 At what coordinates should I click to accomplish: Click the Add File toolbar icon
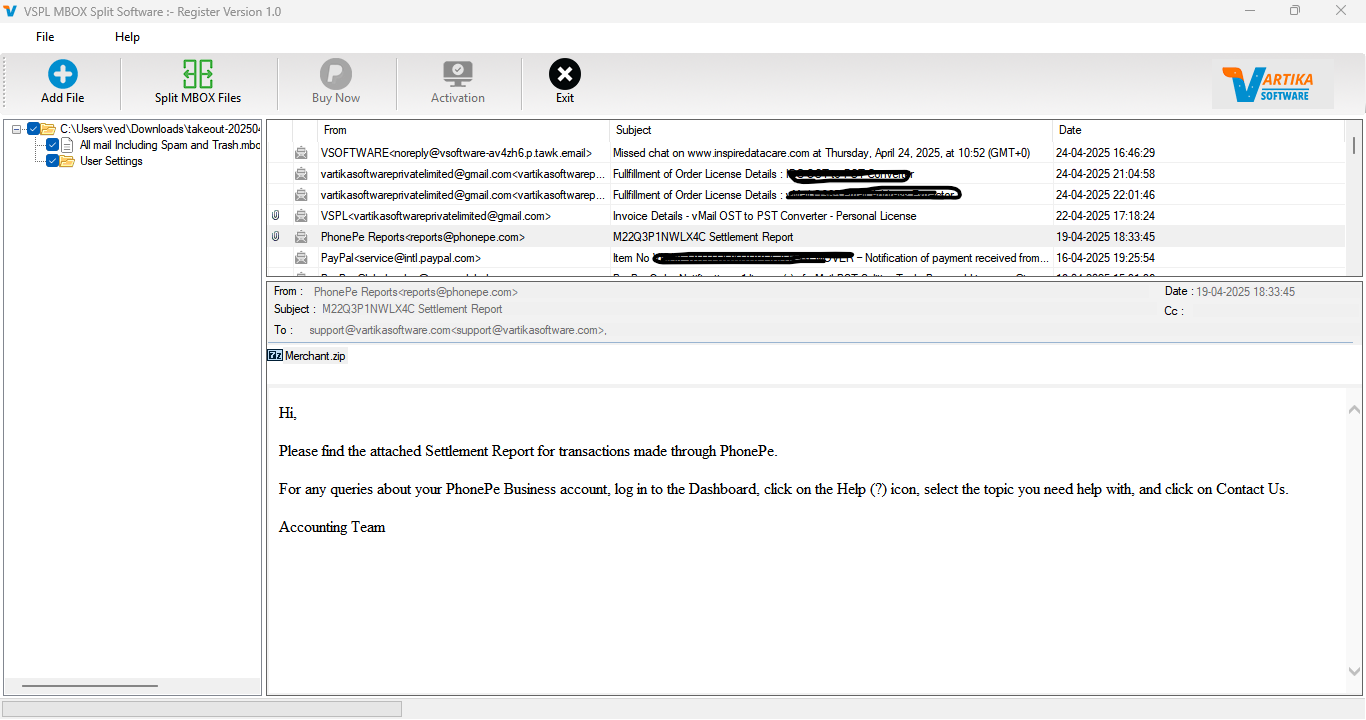[x=62, y=74]
